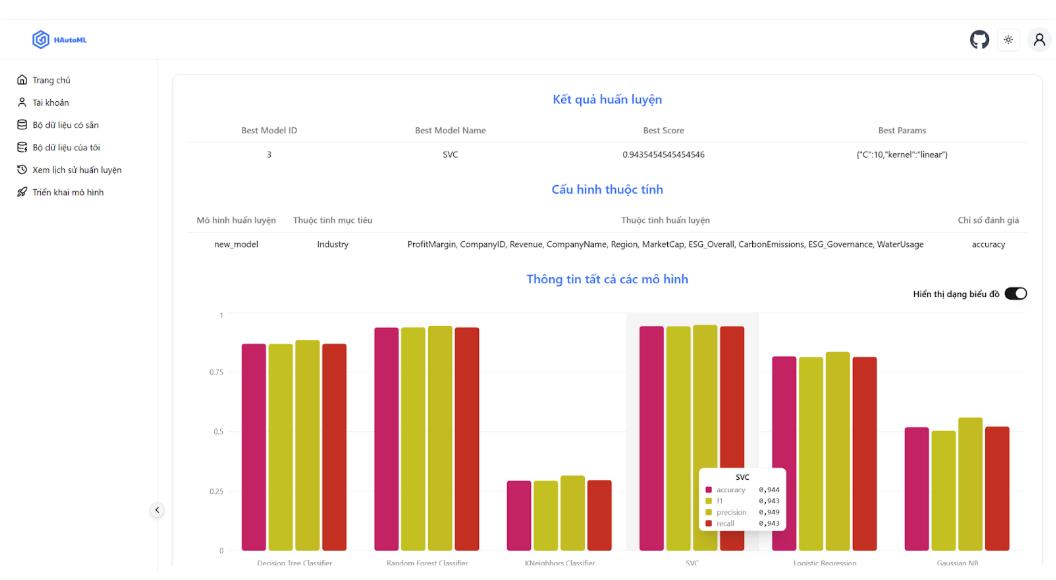The image size is (1056, 580).
Task: Click the Triển khai mô hình rocket icon
Action: pos(22,192)
